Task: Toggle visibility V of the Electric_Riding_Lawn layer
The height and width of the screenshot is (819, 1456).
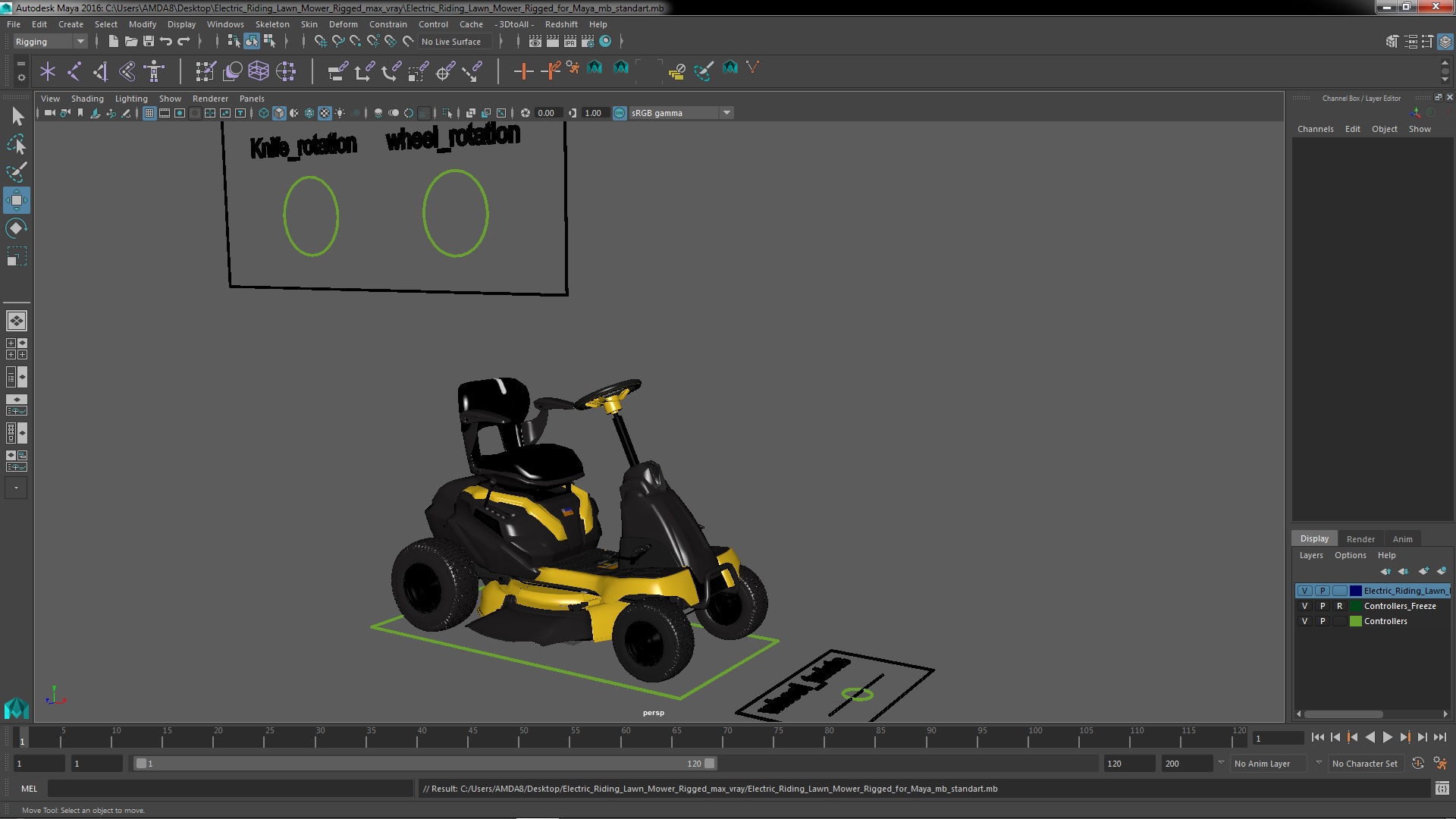Action: [x=1304, y=591]
